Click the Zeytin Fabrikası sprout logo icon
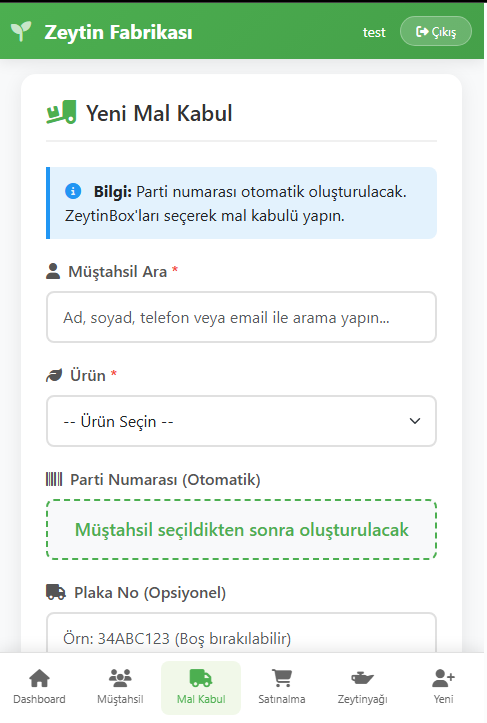The width and height of the screenshot is (487, 723). 21,31
